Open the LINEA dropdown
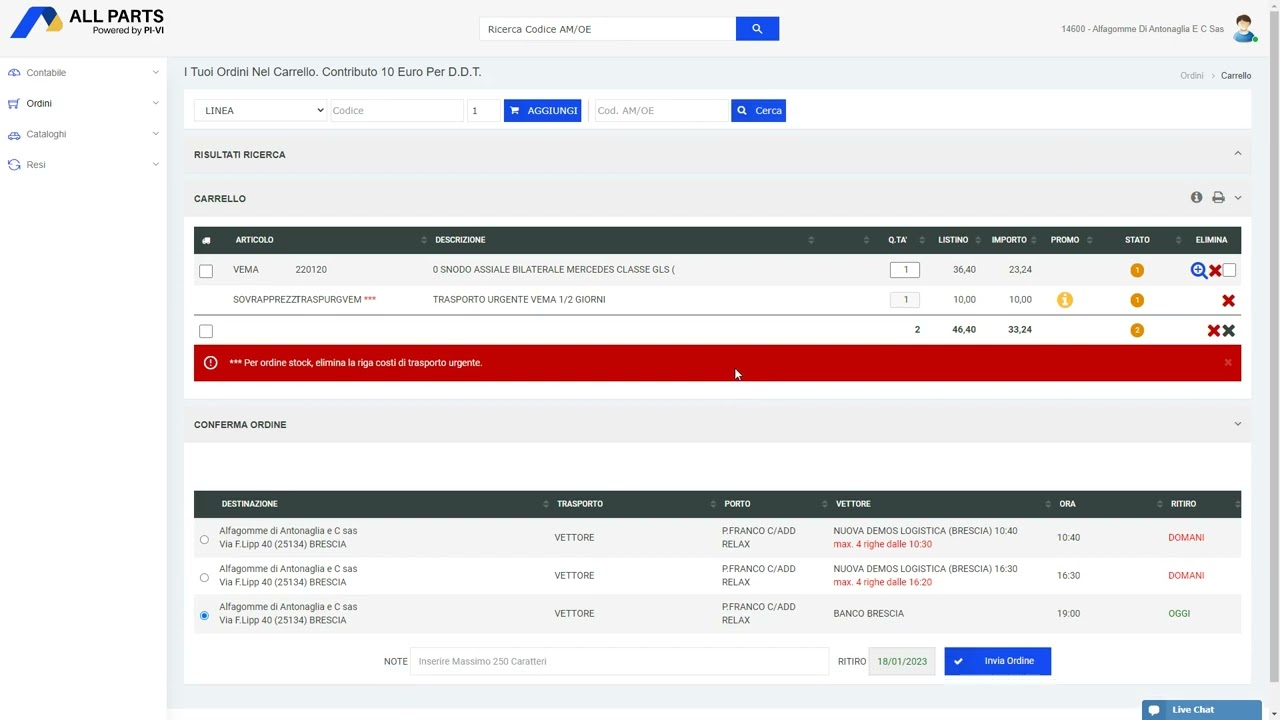Viewport: 1280px width, 720px height. (x=261, y=110)
